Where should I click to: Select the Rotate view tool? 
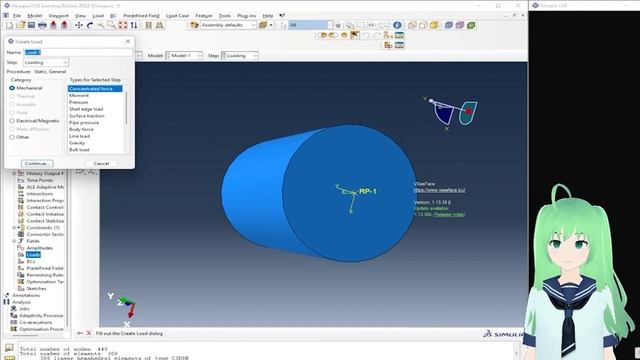pos(90,25)
